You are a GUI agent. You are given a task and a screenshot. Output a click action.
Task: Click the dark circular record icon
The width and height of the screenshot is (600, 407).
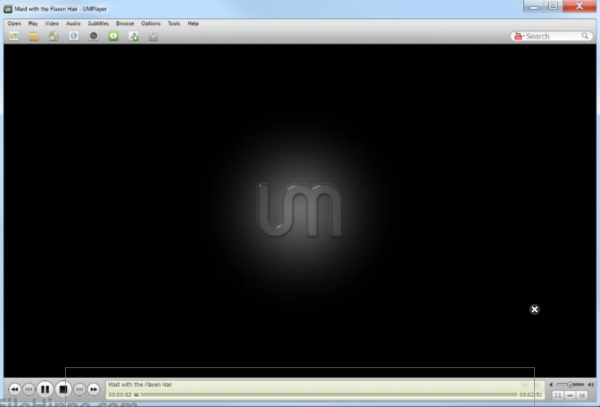tap(93, 36)
